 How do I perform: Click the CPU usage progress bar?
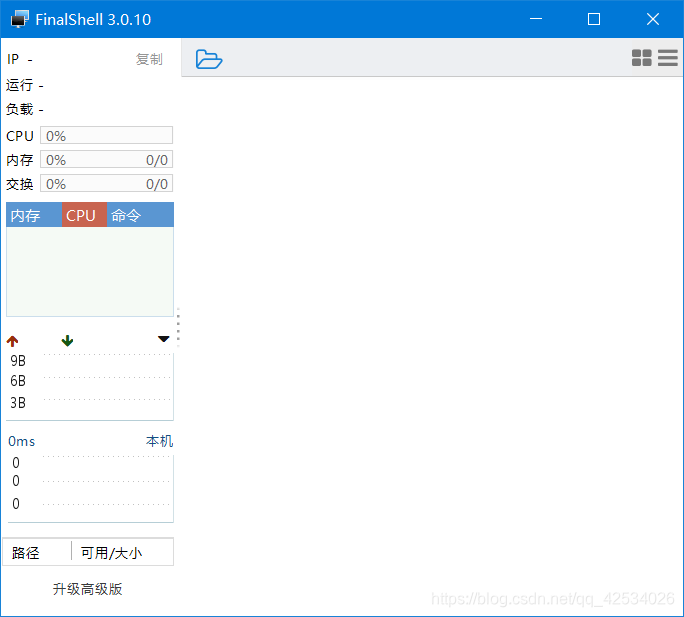click(106, 136)
